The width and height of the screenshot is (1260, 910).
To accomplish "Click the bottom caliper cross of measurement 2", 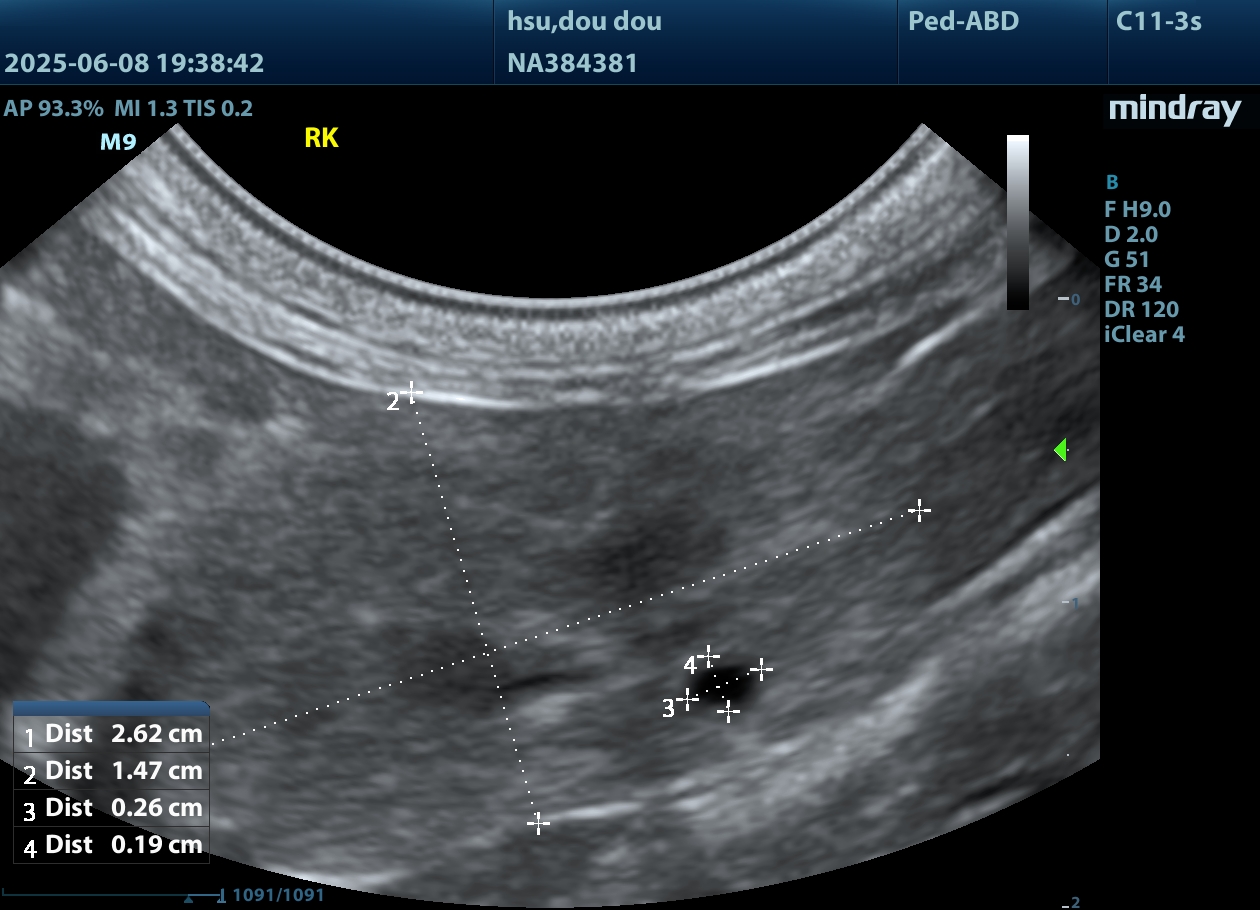I will point(538,823).
